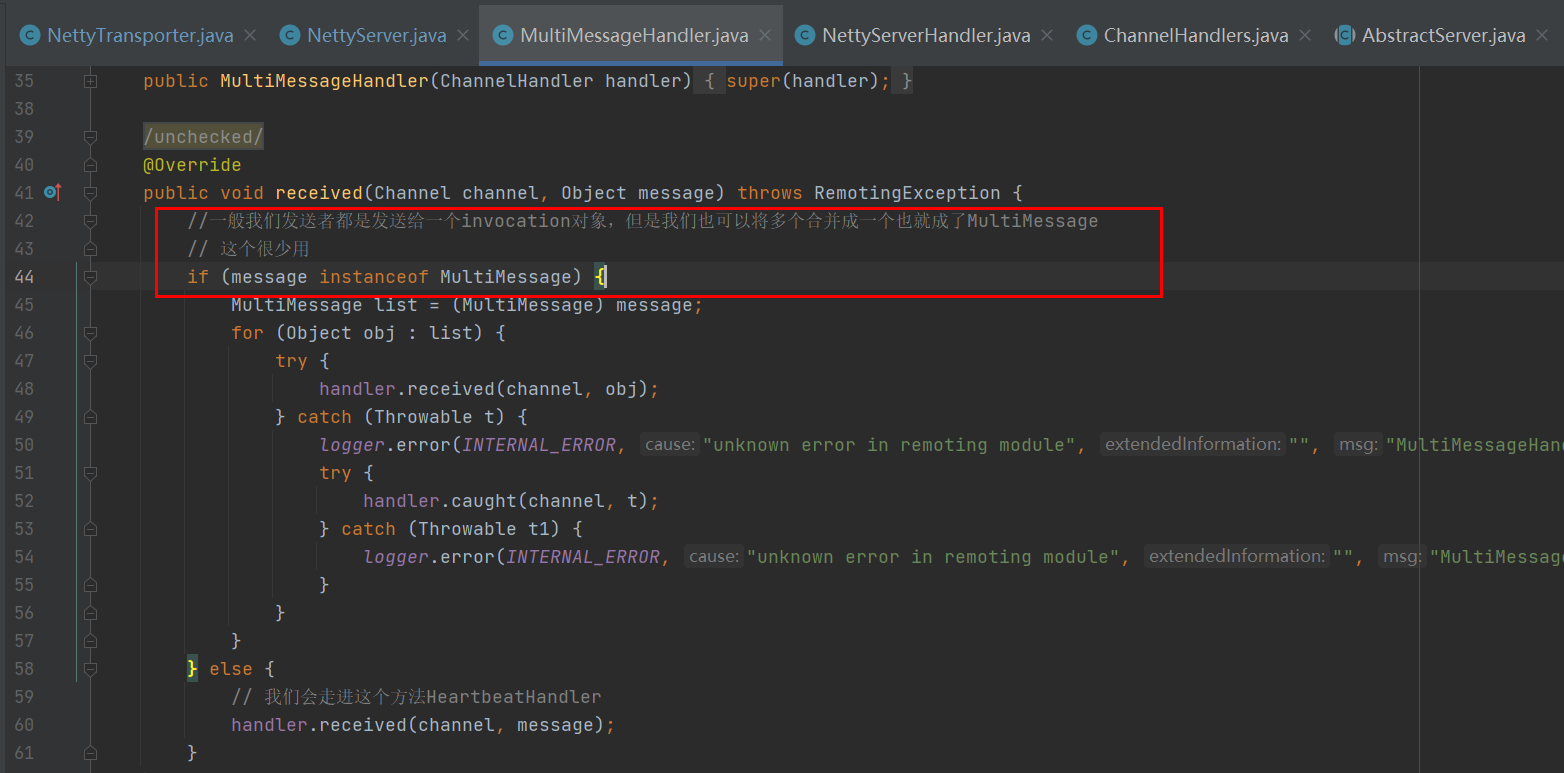Click 'handler.received(channel, obj);' on line 48
The height and width of the screenshot is (773, 1564).
point(489,389)
